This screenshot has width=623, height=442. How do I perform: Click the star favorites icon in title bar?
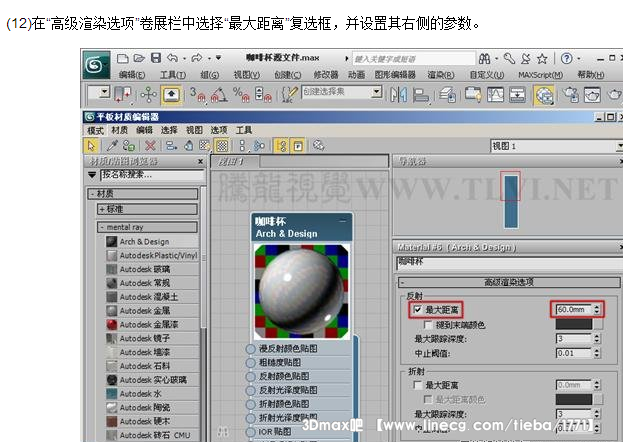coord(542,59)
